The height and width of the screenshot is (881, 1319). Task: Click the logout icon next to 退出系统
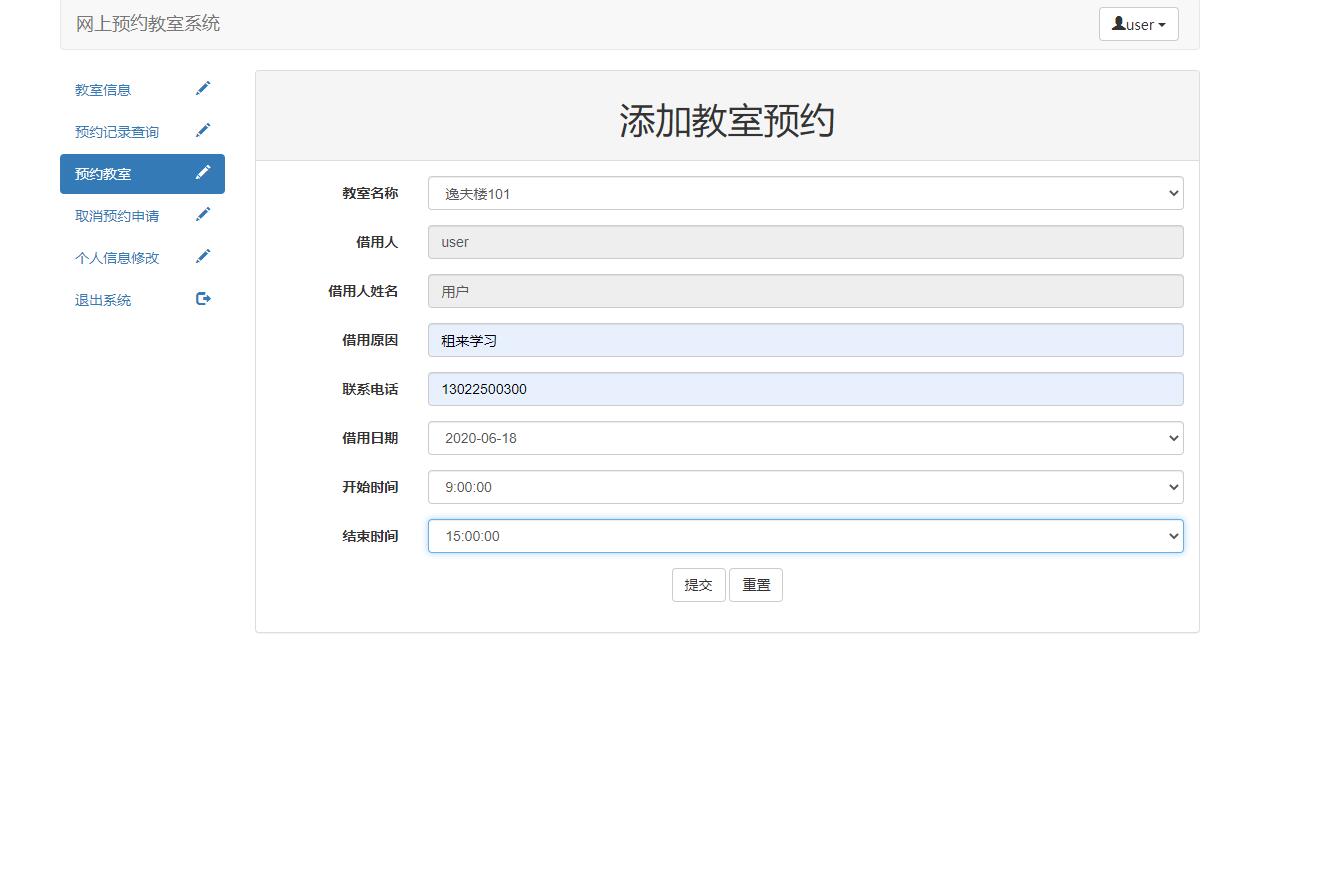click(203, 298)
